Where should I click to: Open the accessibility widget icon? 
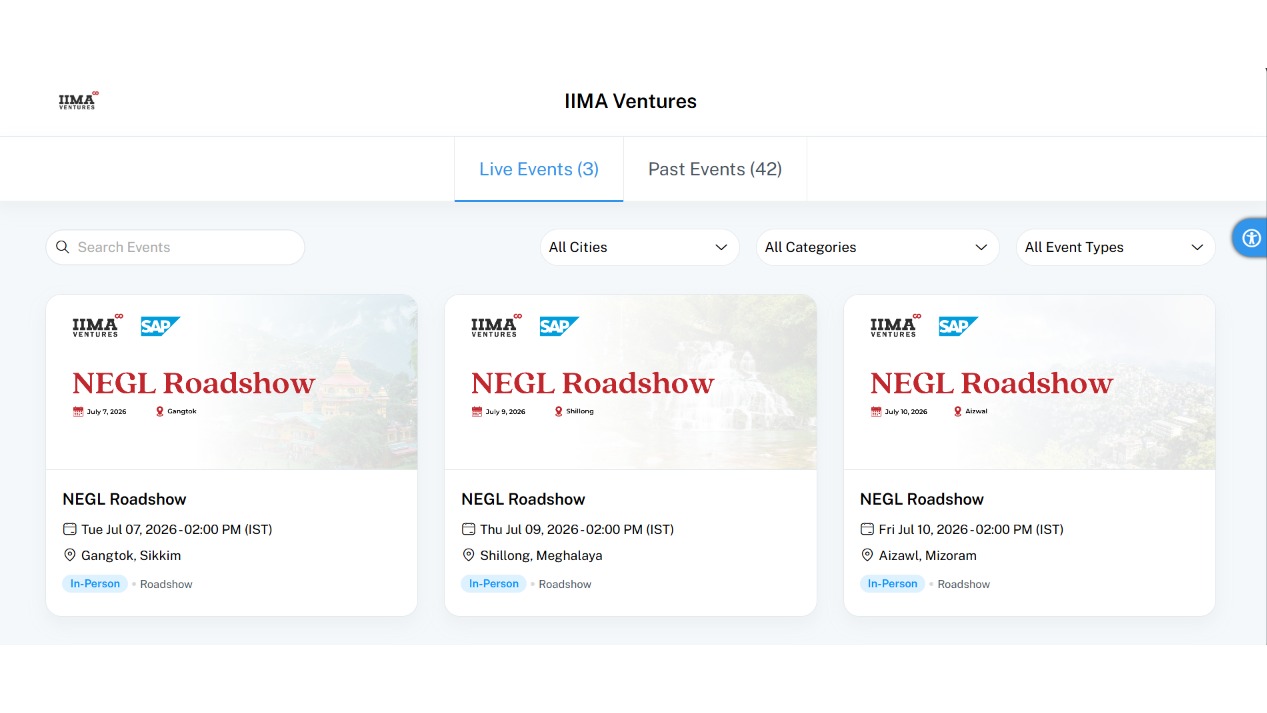[x=1251, y=238]
